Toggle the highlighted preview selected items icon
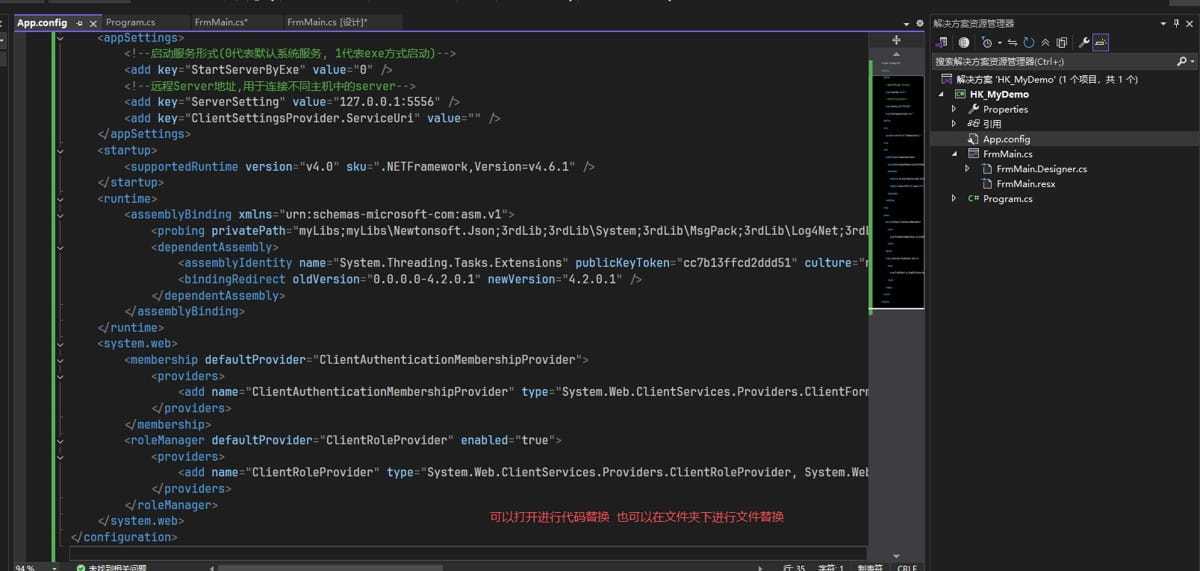The width and height of the screenshot is (1200, 571). (1101, 42)
